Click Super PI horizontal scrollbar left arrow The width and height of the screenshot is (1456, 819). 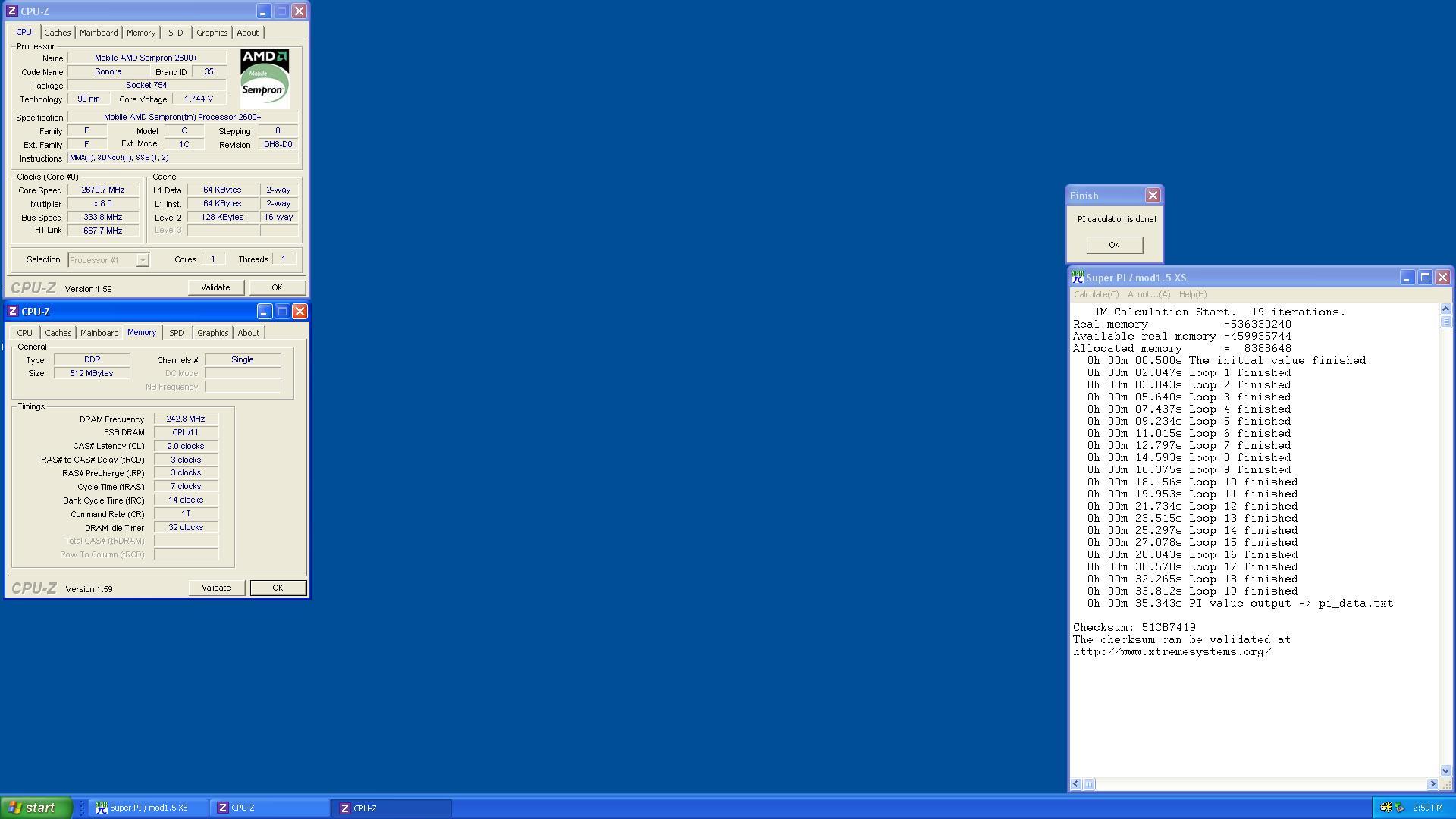(1076, 784)
